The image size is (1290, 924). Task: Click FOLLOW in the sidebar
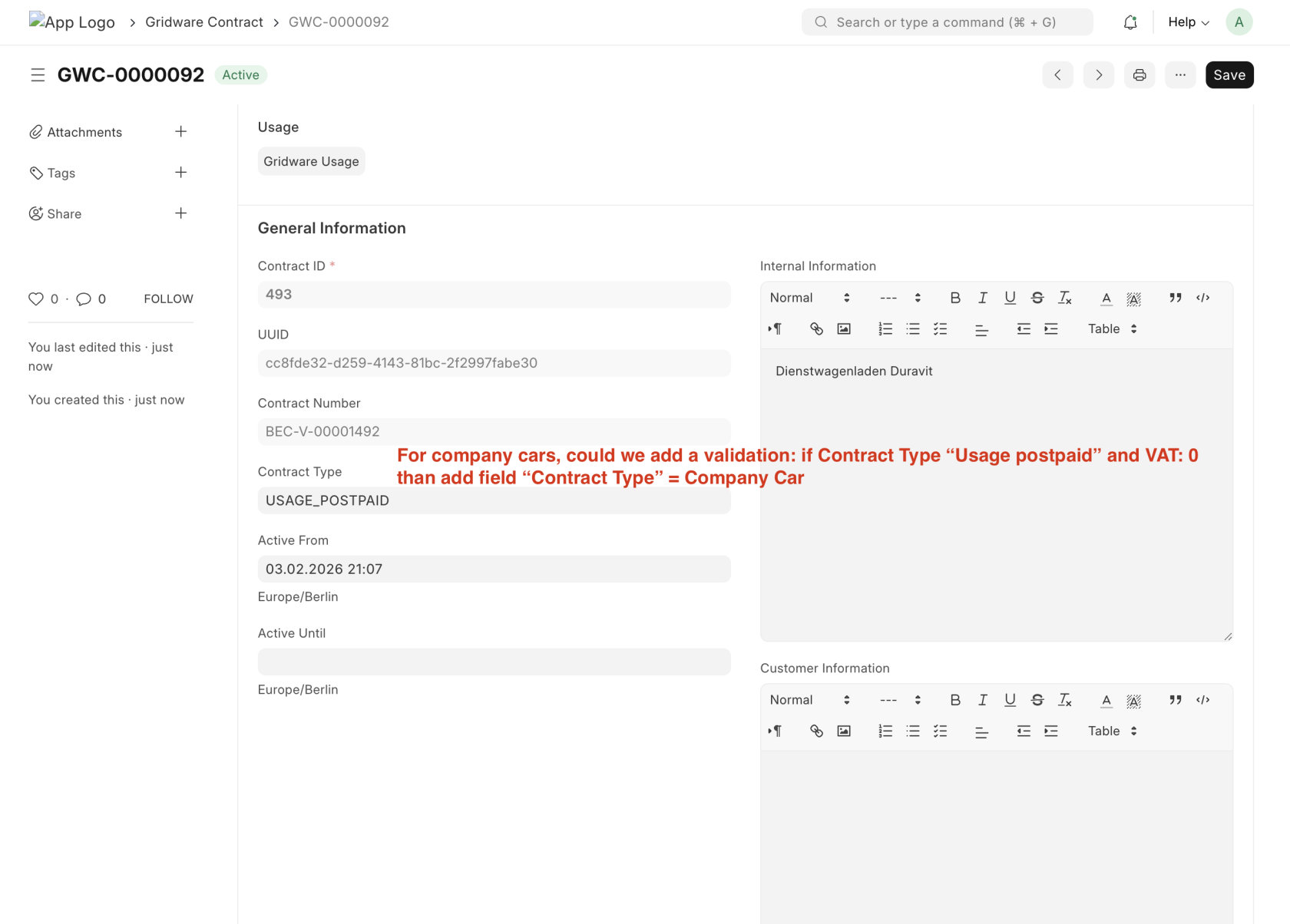pos(168,299)
